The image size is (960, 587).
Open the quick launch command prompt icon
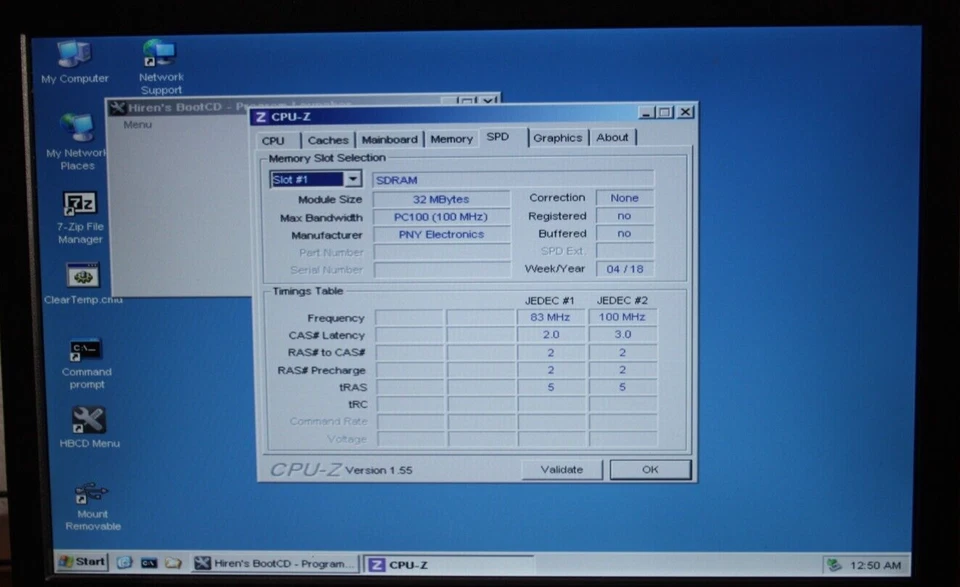point(149,563)
